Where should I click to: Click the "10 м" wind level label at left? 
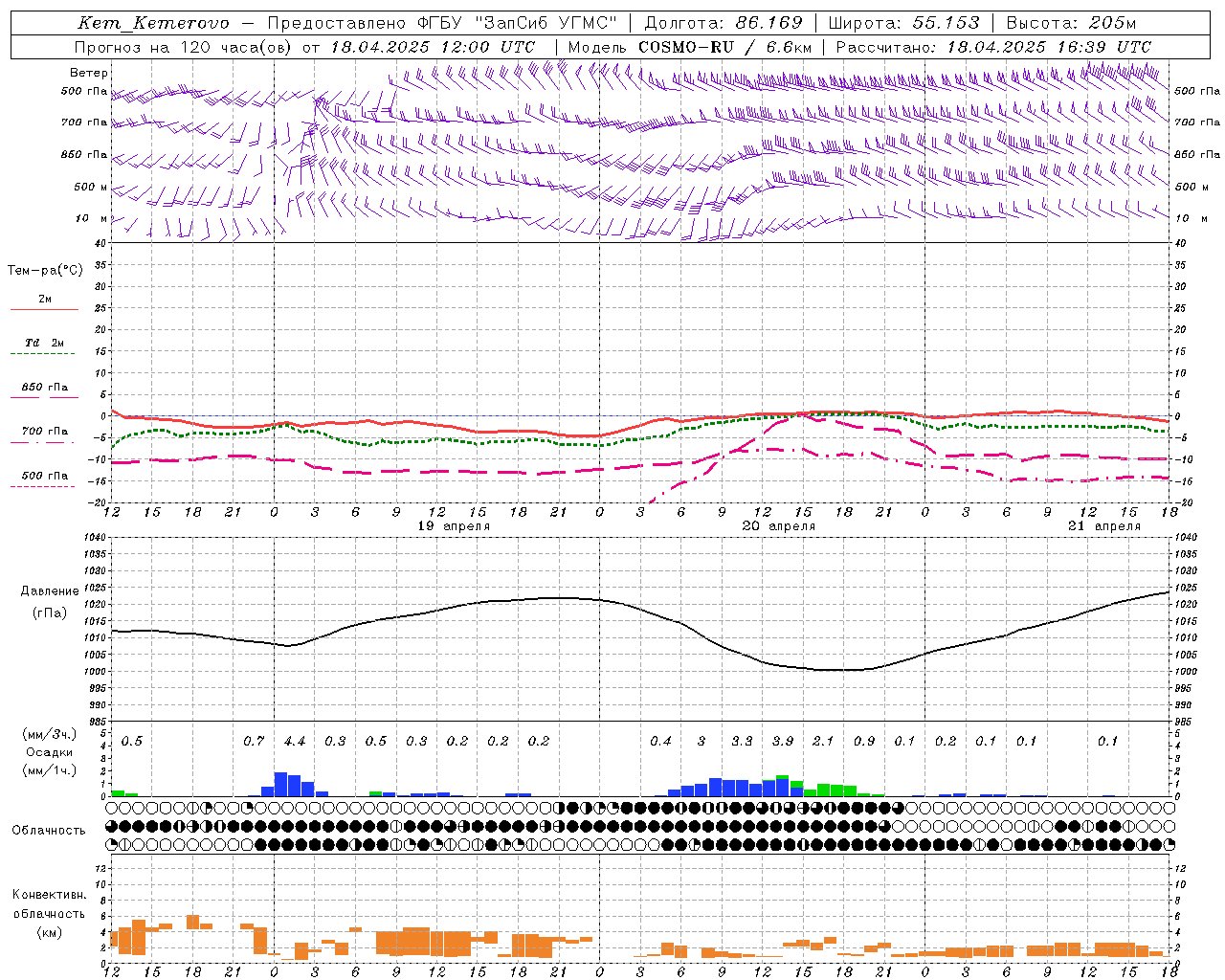pyautogui.click(x=92, y=219)
